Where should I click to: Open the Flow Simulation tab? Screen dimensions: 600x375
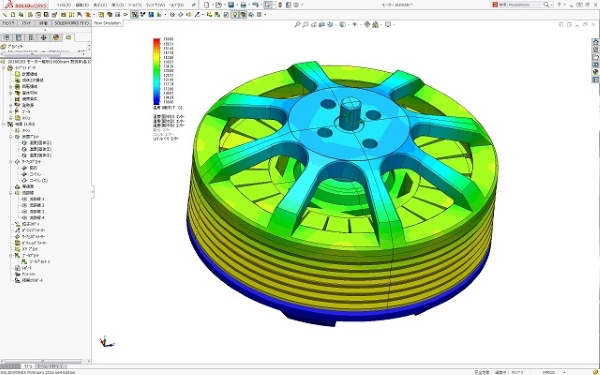107,23
